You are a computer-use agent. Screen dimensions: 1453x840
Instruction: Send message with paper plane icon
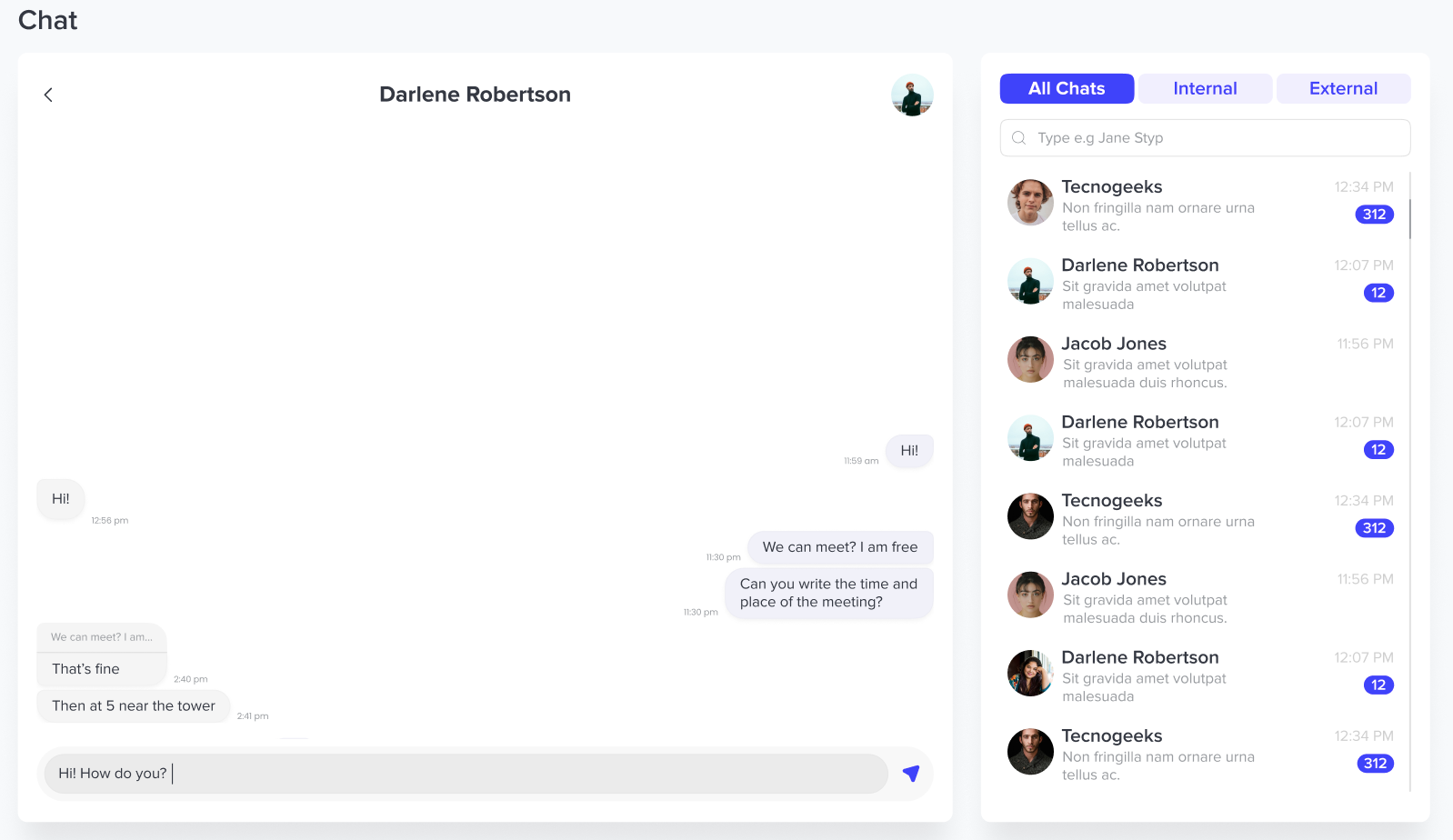(910, 774)
